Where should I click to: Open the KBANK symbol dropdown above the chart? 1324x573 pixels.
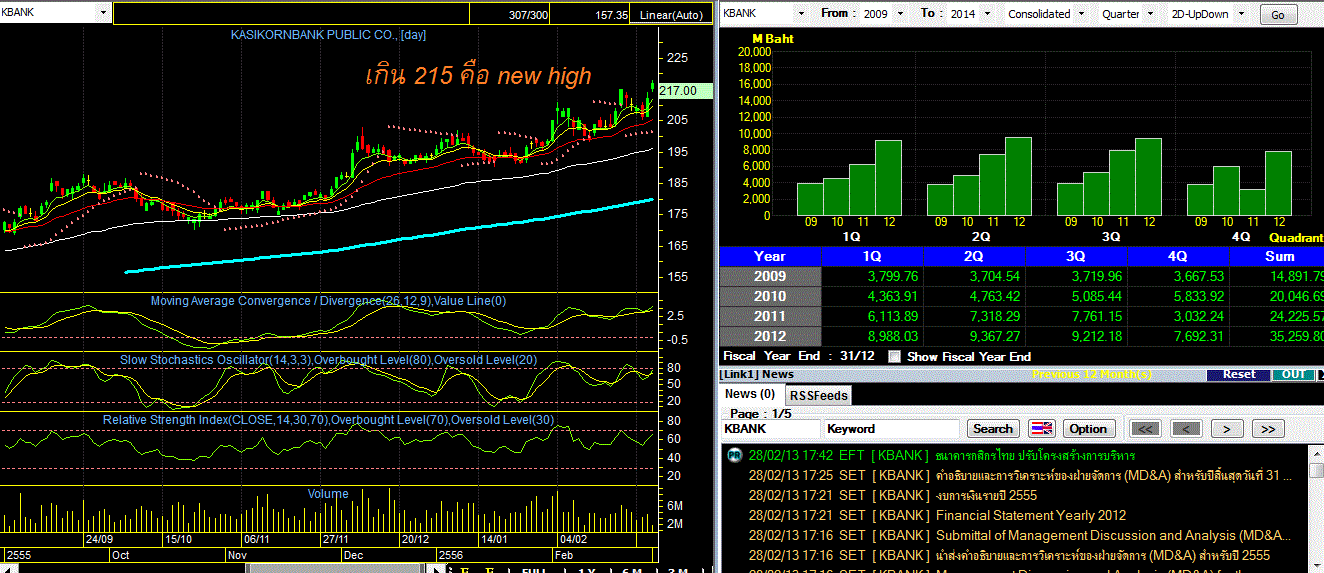(104, 14)
